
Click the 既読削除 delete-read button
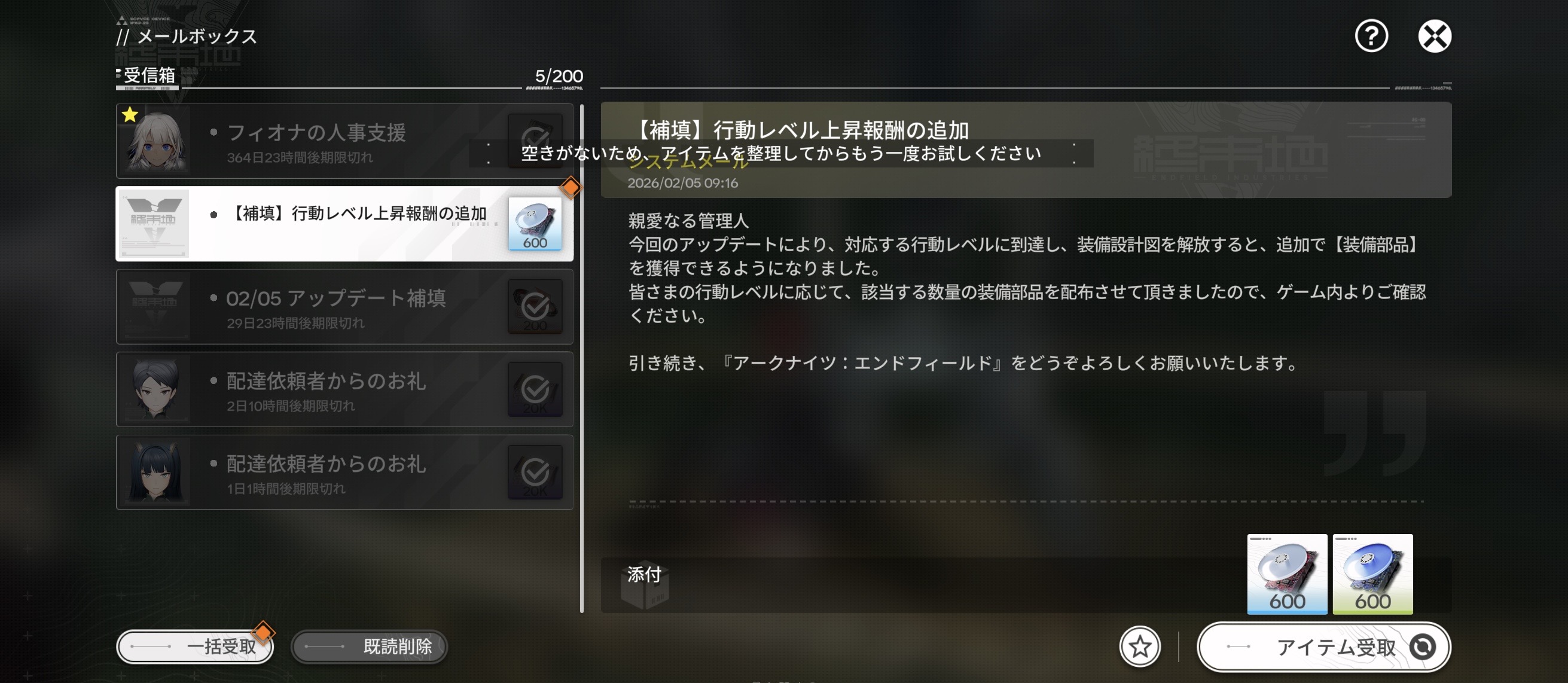pos(369,647)
